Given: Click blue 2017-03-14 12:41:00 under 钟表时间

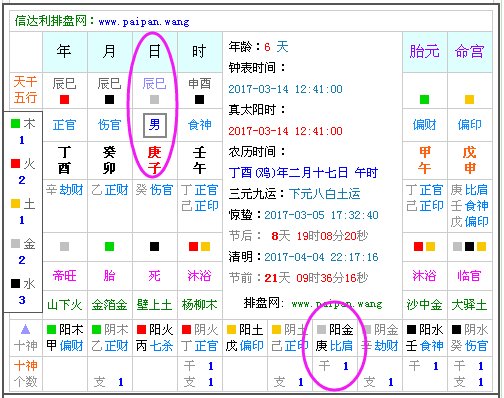Looking at the screenshot, I should (x=285, y=89).
